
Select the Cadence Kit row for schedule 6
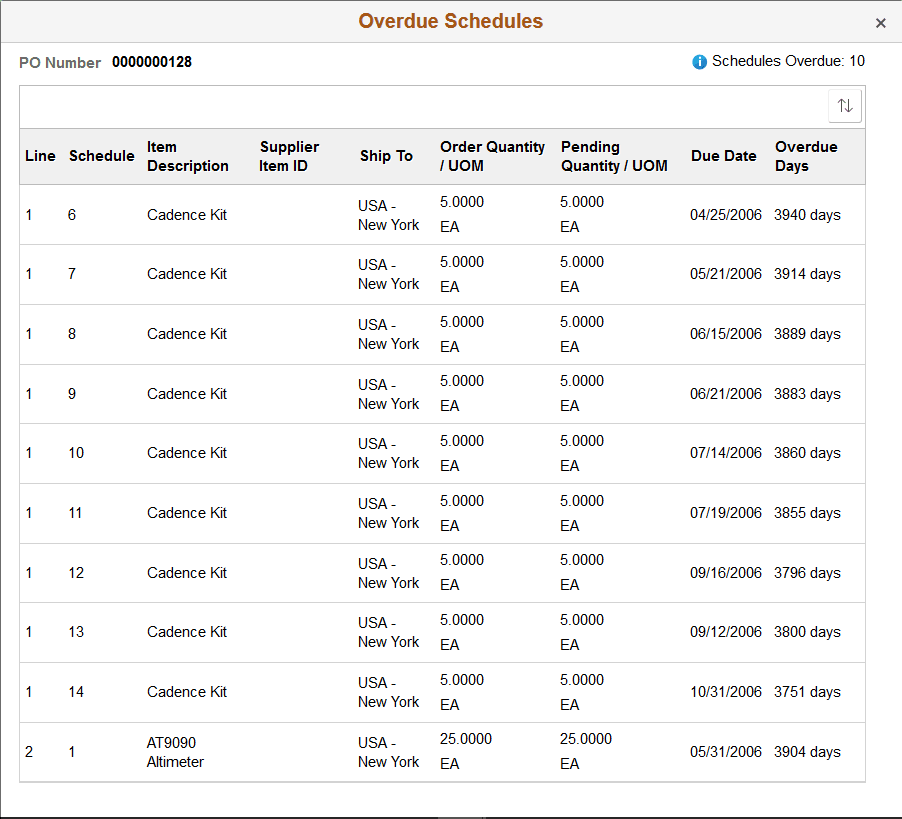click(187, 214)
